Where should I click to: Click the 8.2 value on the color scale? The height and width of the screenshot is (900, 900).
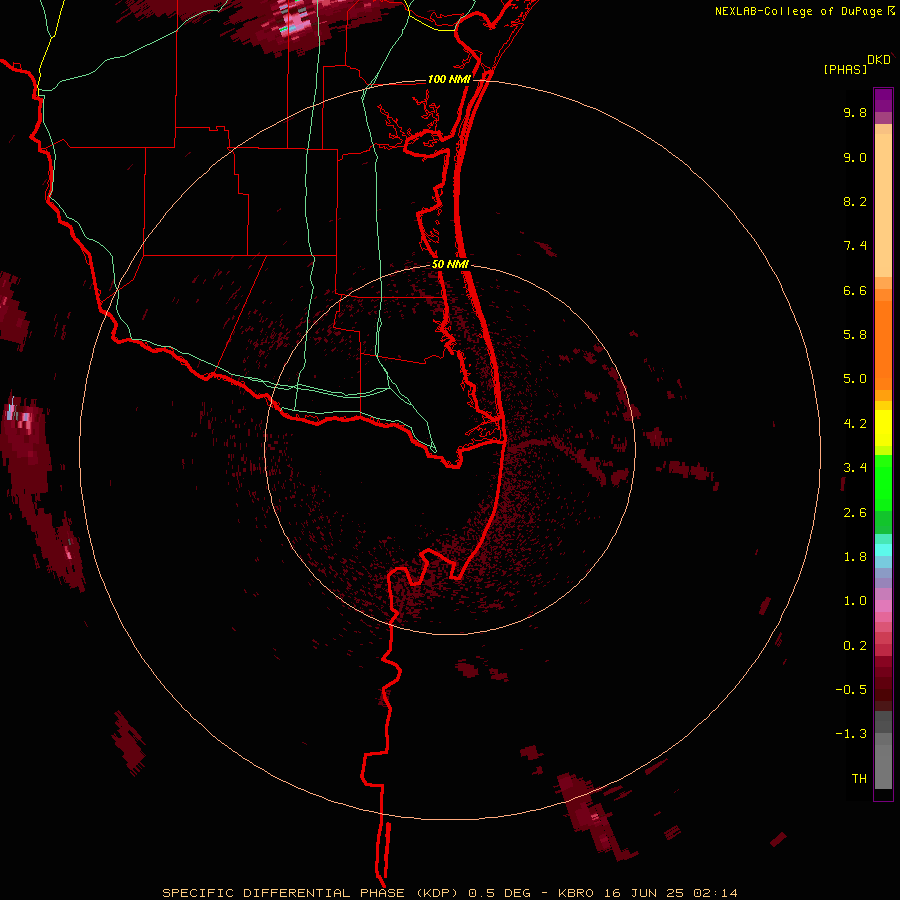(855, 201)
